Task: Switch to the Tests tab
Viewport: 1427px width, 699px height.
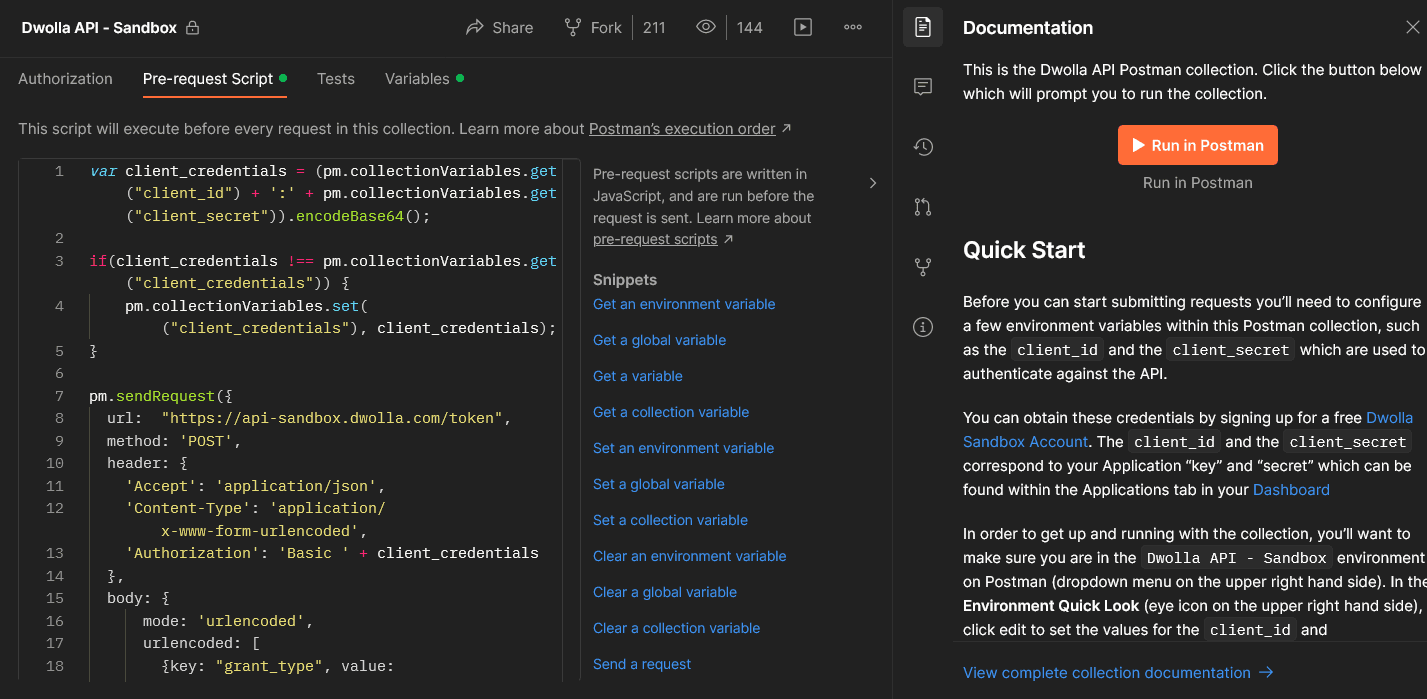Action: (x=335, y=78)
